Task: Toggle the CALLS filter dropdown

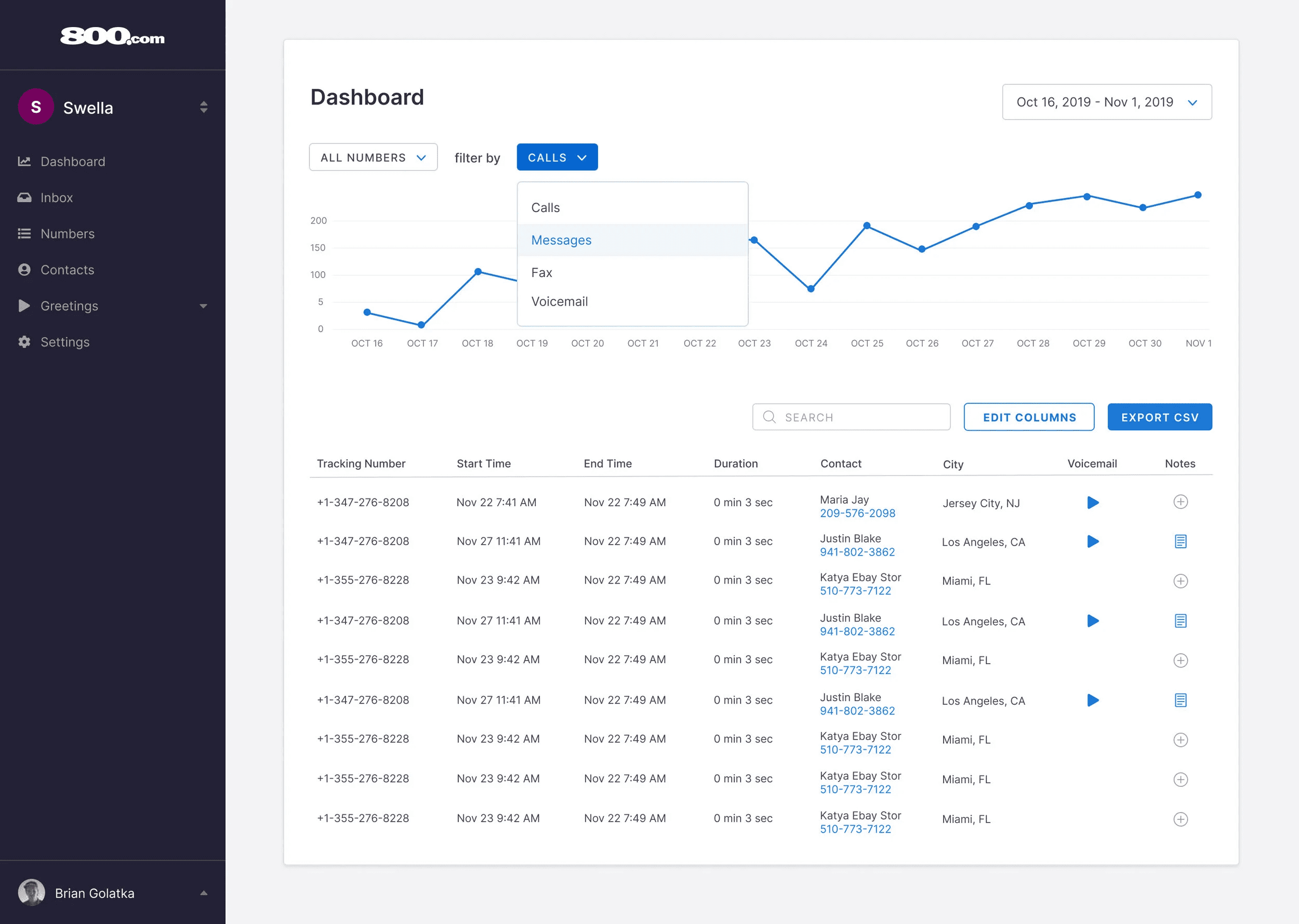Action: click(x=557, y=157)
